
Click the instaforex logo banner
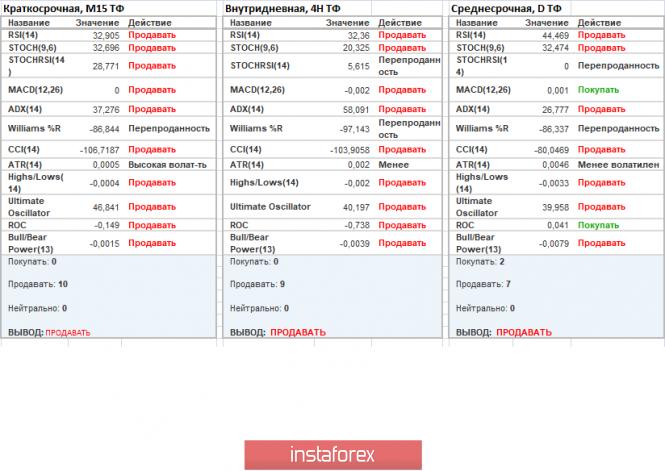pos(333,454)
